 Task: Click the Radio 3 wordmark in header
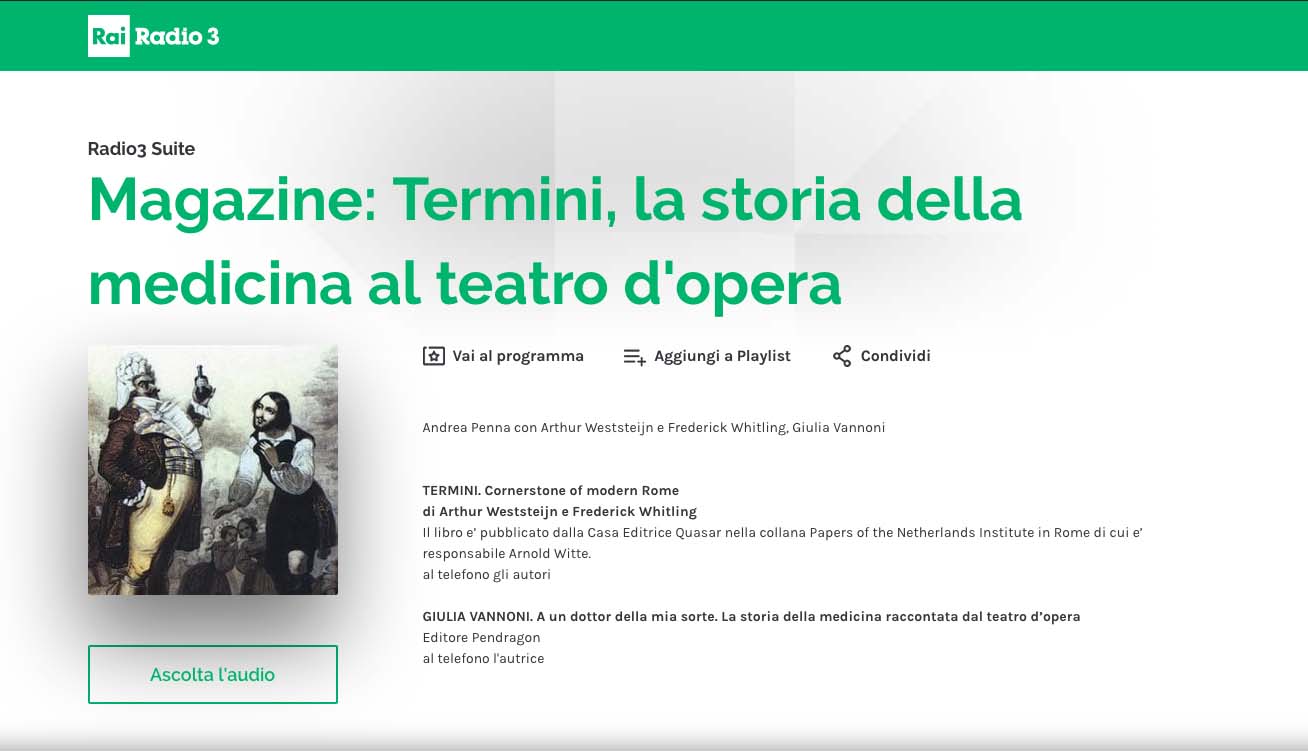click(177, 37)
